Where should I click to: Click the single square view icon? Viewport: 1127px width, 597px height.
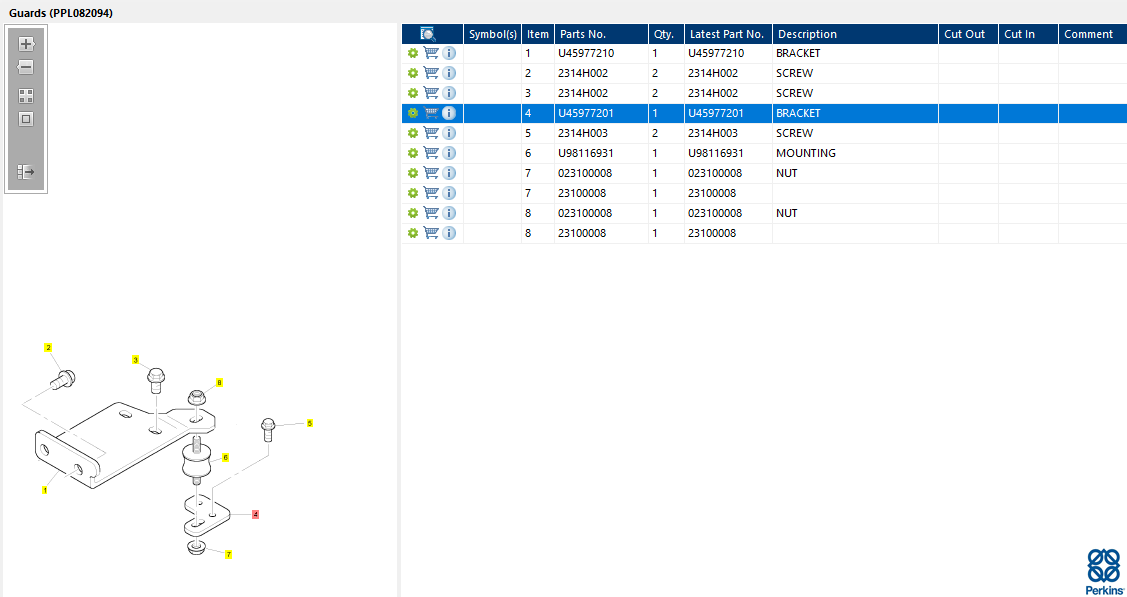(x=26, y=119)
